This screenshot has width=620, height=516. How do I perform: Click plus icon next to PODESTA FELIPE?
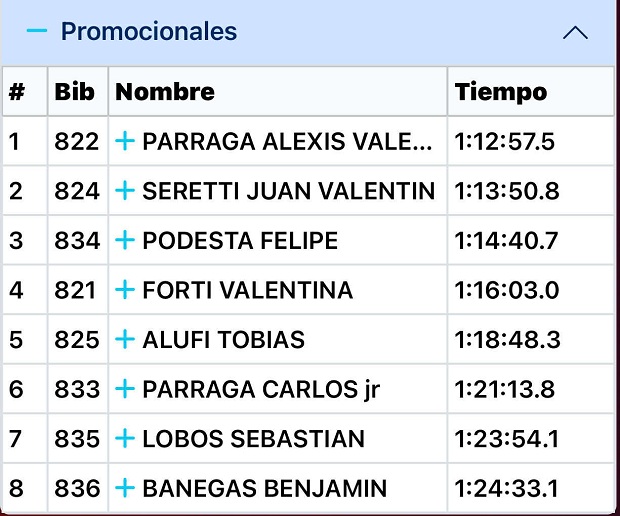click(125, 241)
